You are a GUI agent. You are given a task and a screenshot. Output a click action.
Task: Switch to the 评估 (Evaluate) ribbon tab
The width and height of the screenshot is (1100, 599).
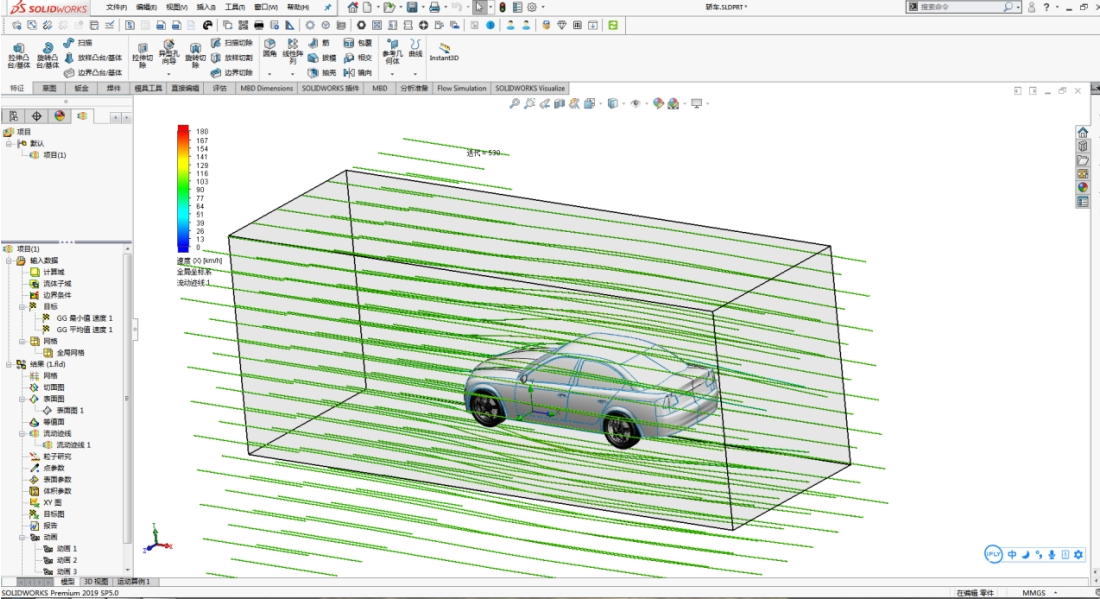click(x=220, y=88)
